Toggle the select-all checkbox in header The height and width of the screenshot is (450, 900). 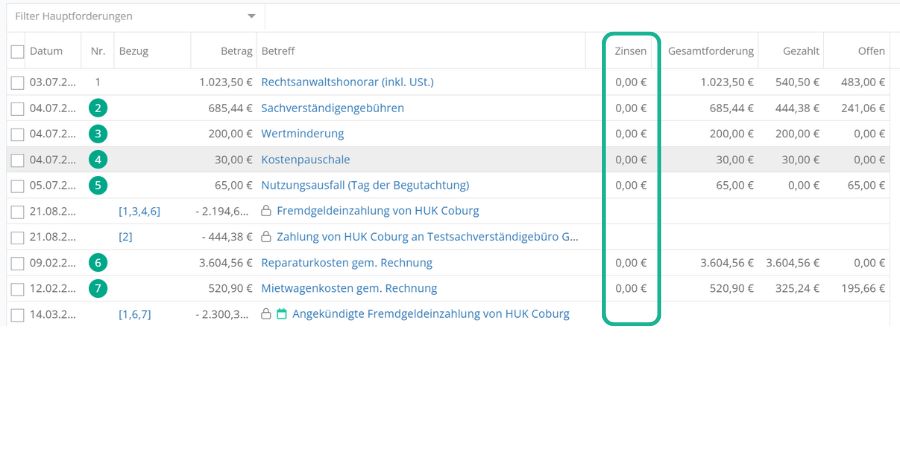click(x=17, y=51)
